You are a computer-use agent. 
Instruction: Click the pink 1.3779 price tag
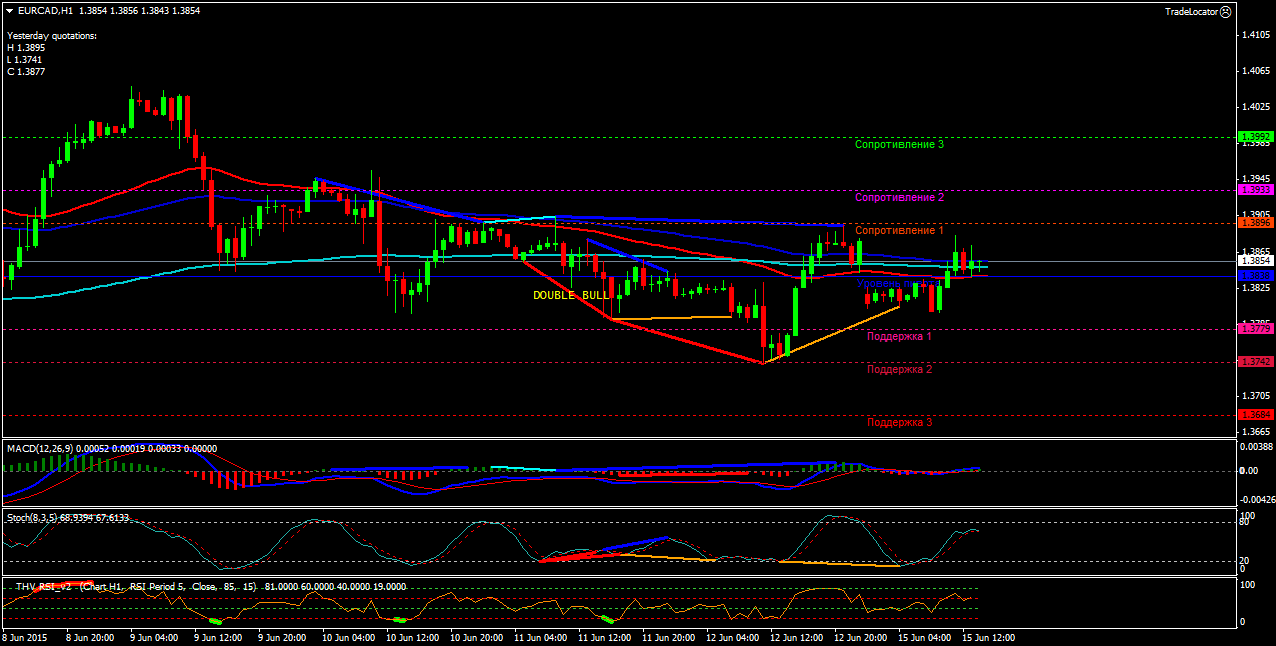(1255, 329)
